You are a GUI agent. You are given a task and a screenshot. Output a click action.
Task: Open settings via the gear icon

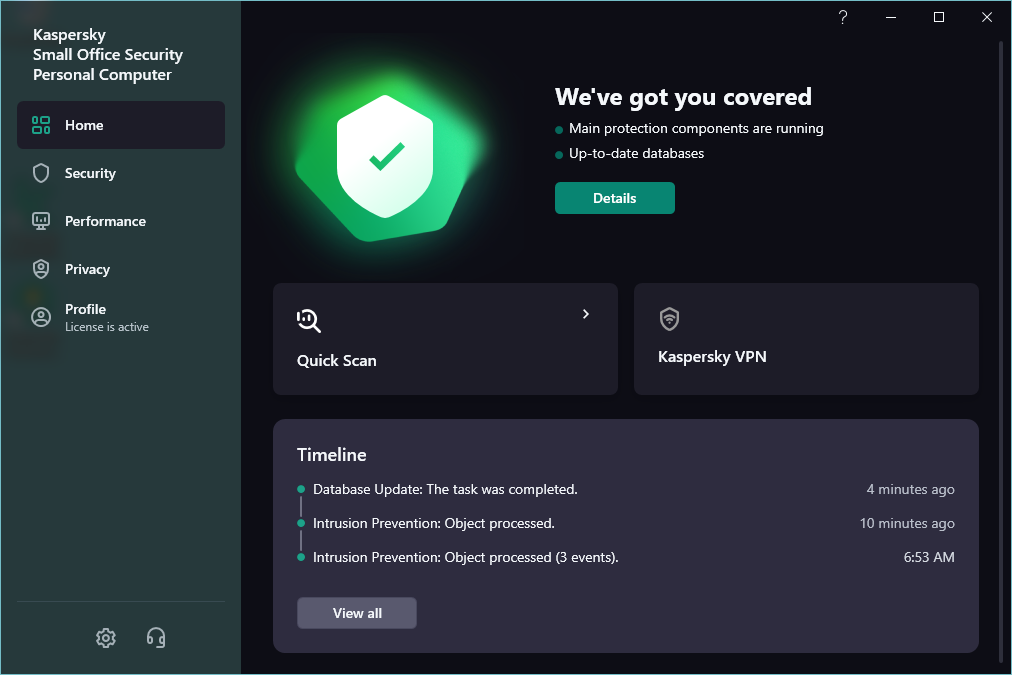[106, 637]
